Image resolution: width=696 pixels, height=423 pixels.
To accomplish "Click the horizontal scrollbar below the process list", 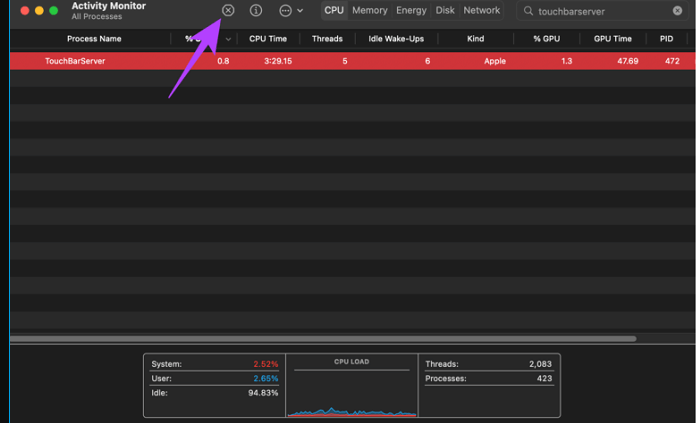I will [323, 339].
